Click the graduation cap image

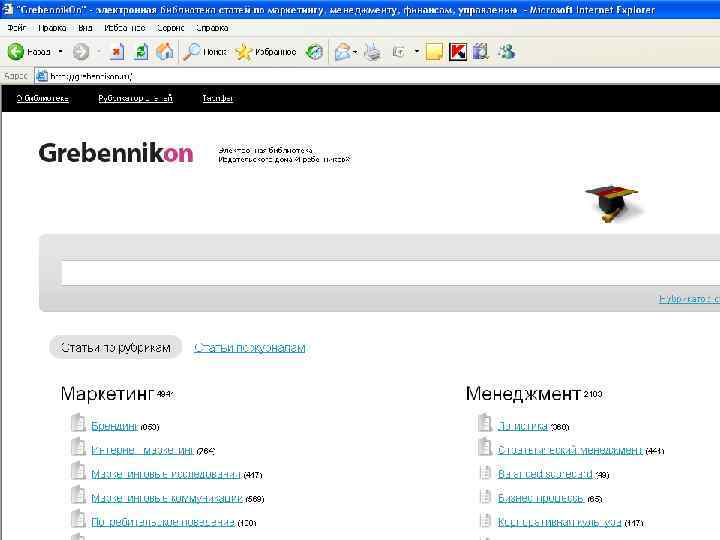(x=612, y=203)
